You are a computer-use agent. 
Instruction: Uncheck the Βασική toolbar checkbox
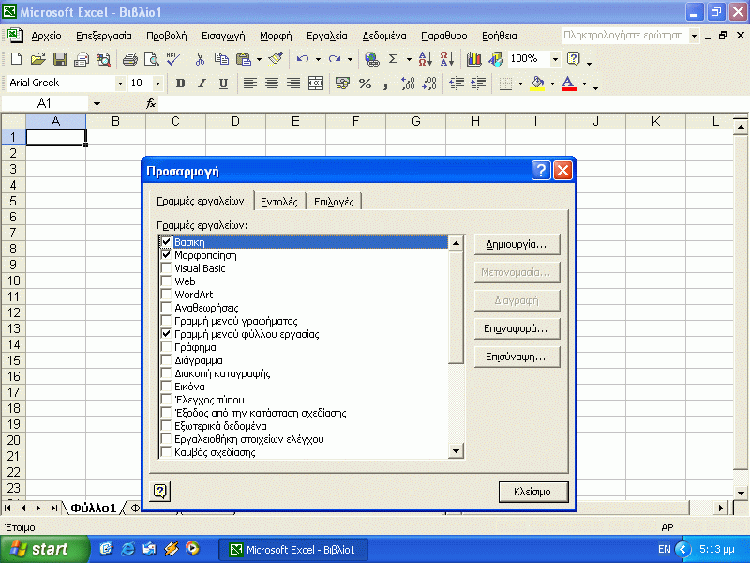166,242
